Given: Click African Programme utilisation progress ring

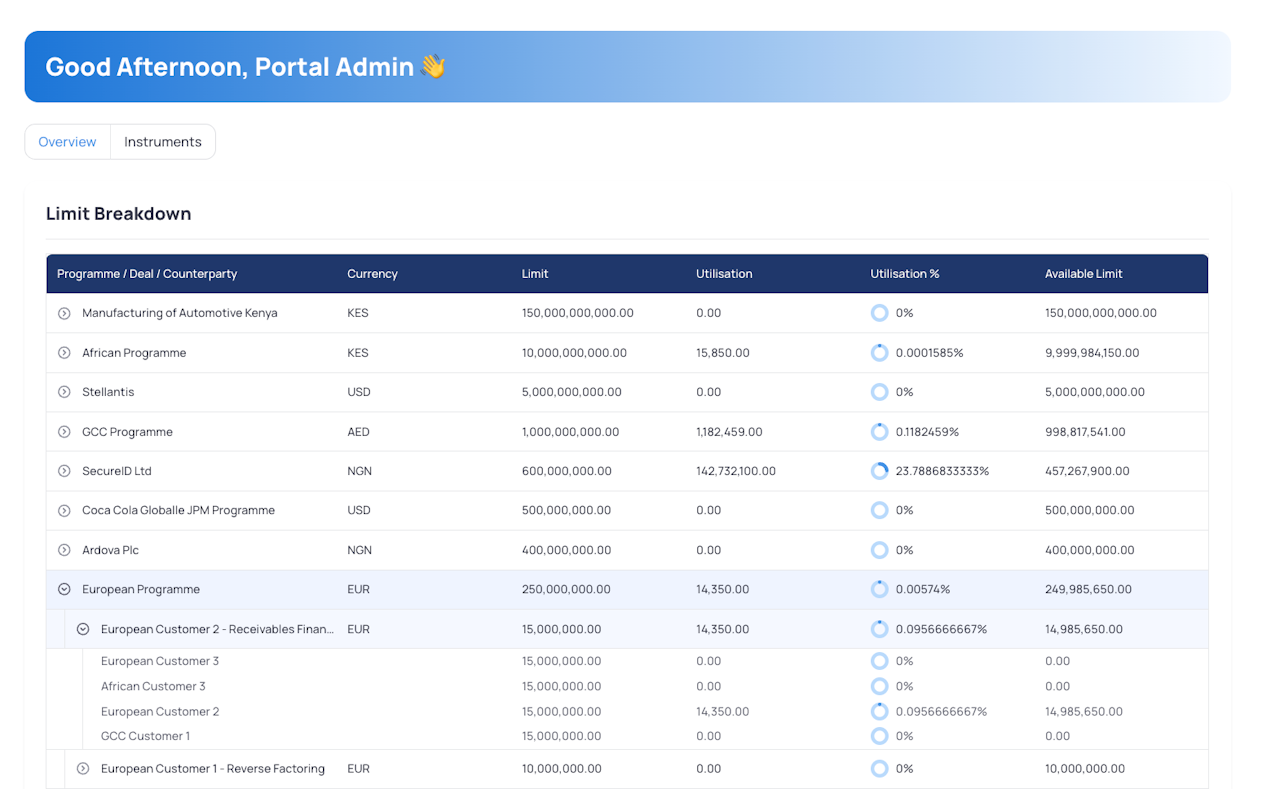Looking at the screenshot, I should [x=879, y=353].
